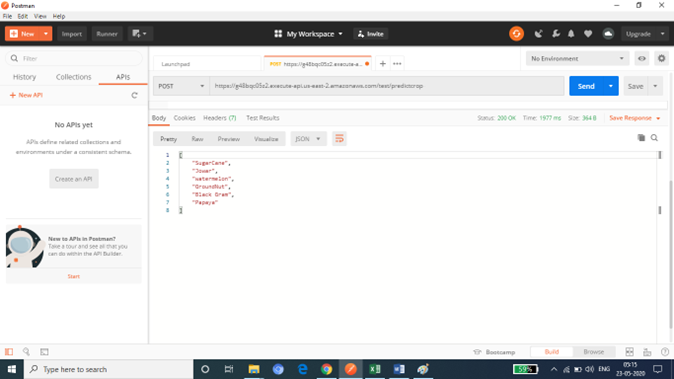The image size is (674, 379).
Task: Open new window icon dropdown in toolbar
Action: coord(140,34)
